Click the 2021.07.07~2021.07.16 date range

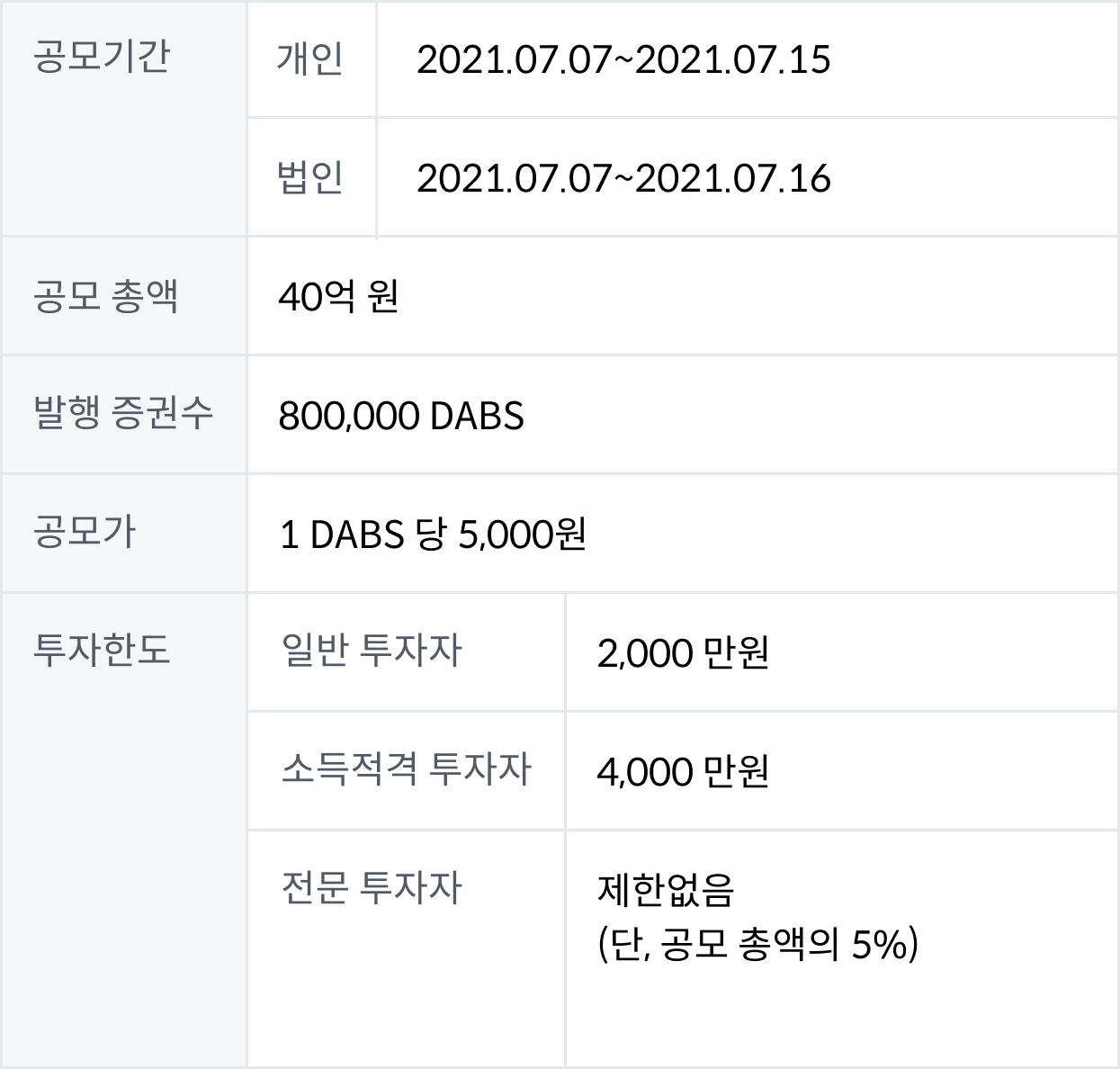[623, 178]
